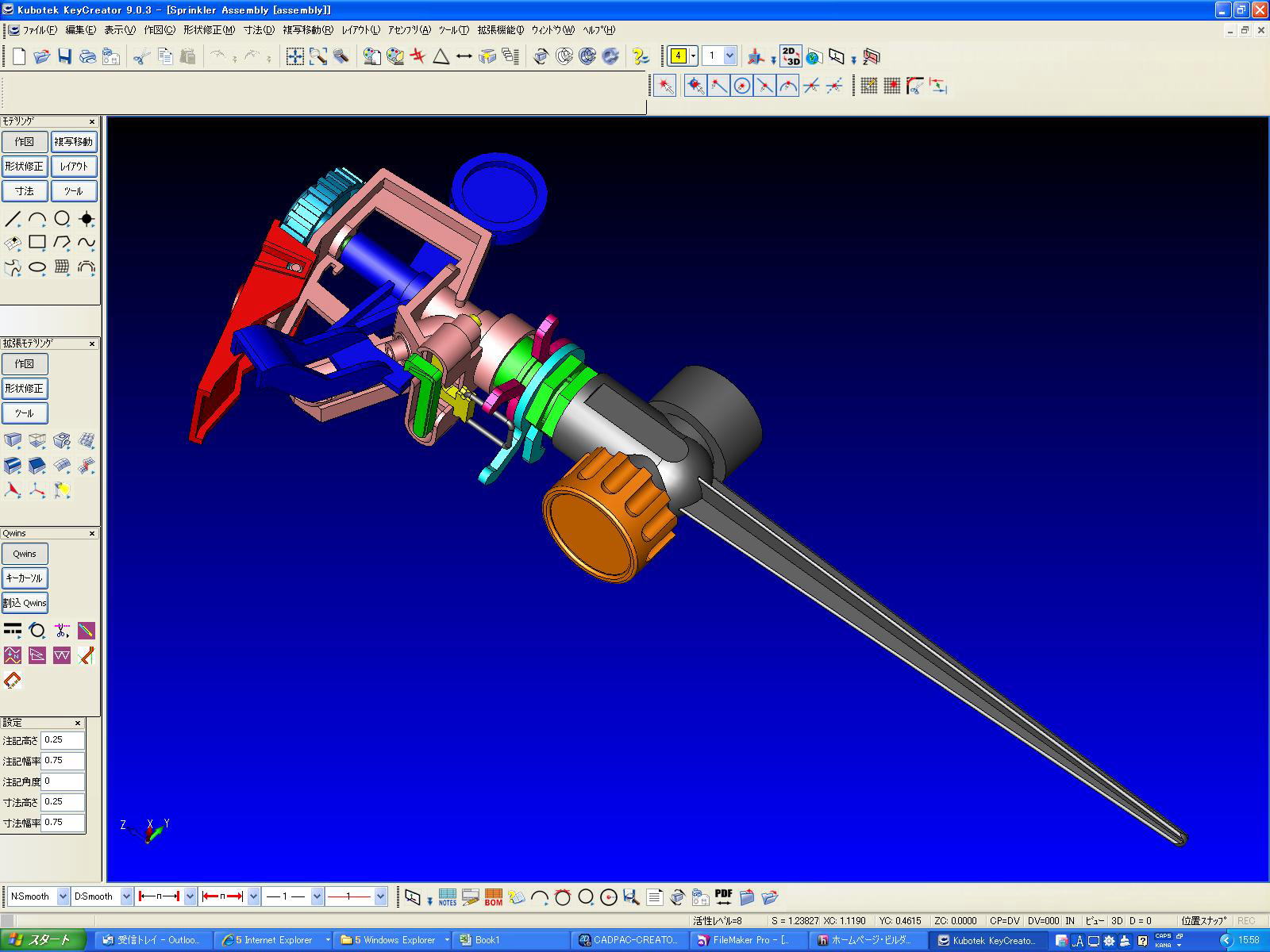Open the BOM tool in bottom toolbar
1270x952 pixels.
493,897
